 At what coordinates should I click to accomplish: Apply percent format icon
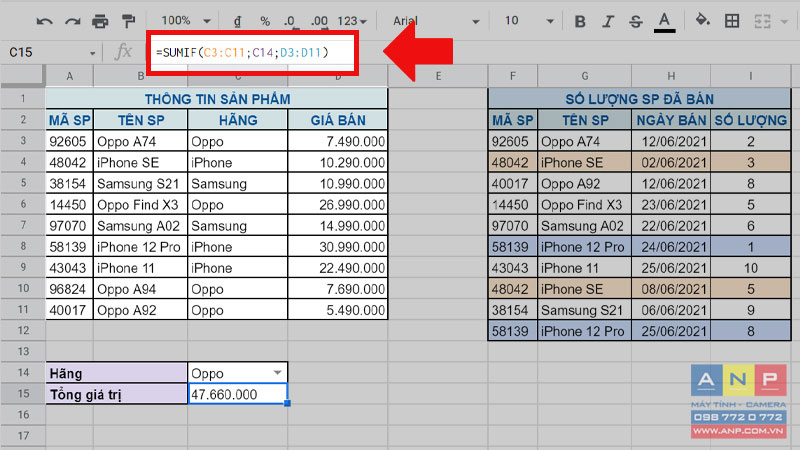265,21
